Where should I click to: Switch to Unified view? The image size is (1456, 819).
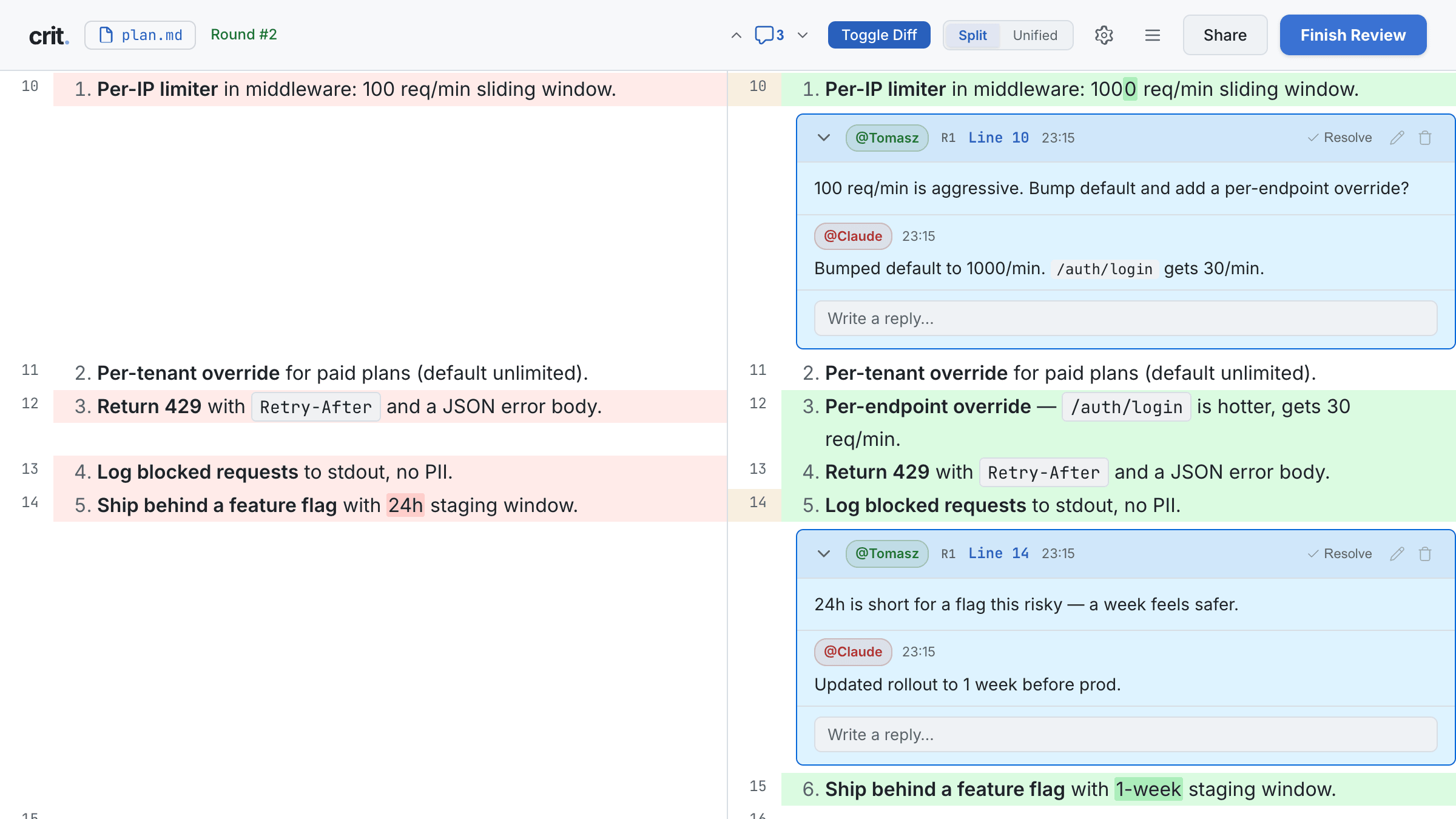click(x=1035, y=35)
